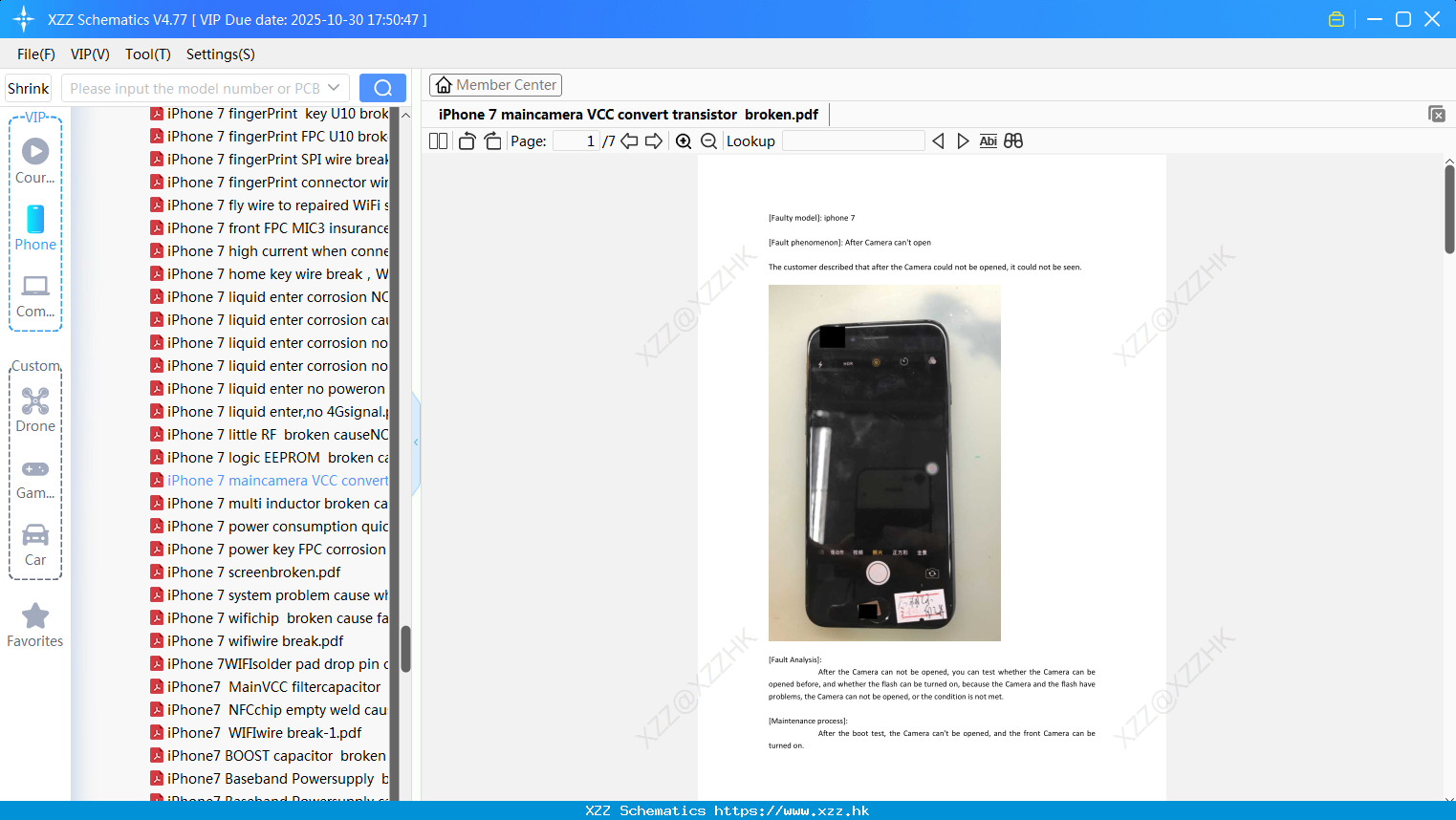Select the Phone category
Image resolution: width=1456 pixels, height=820 pixels.
[x=35, y=228]
